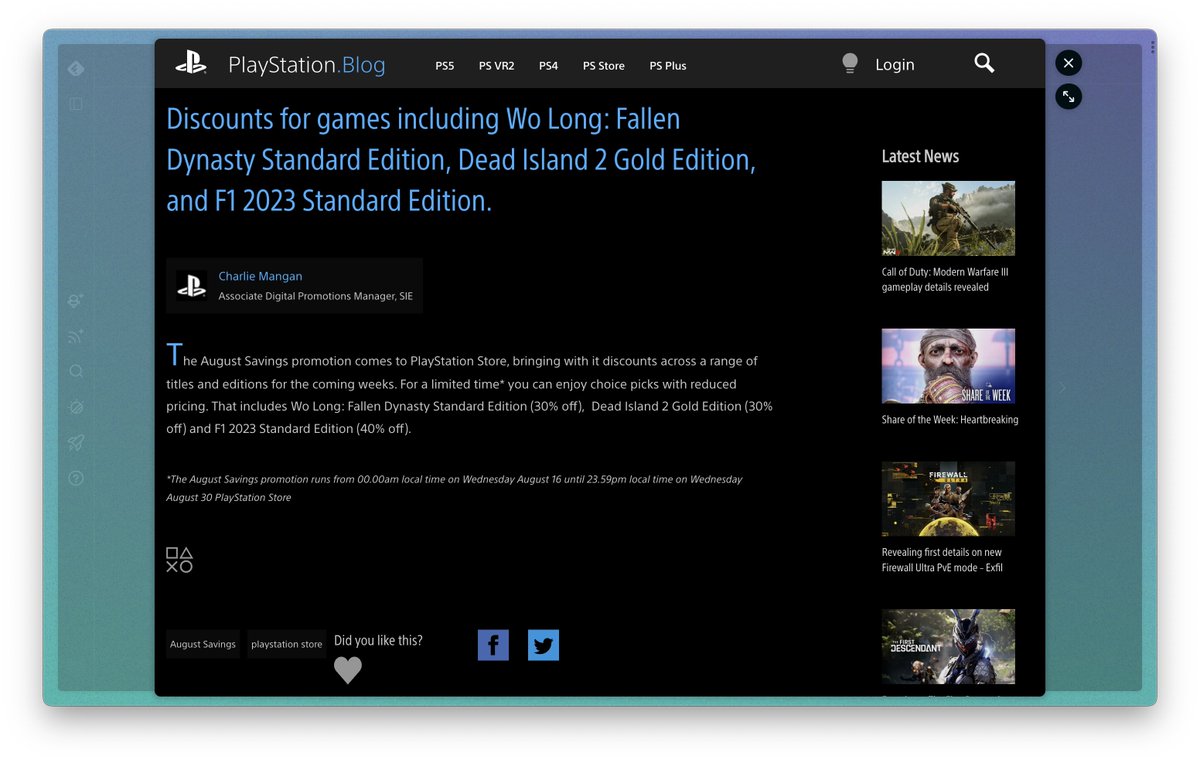Click the circle theme icon in background sidebar

pos(76,407)
